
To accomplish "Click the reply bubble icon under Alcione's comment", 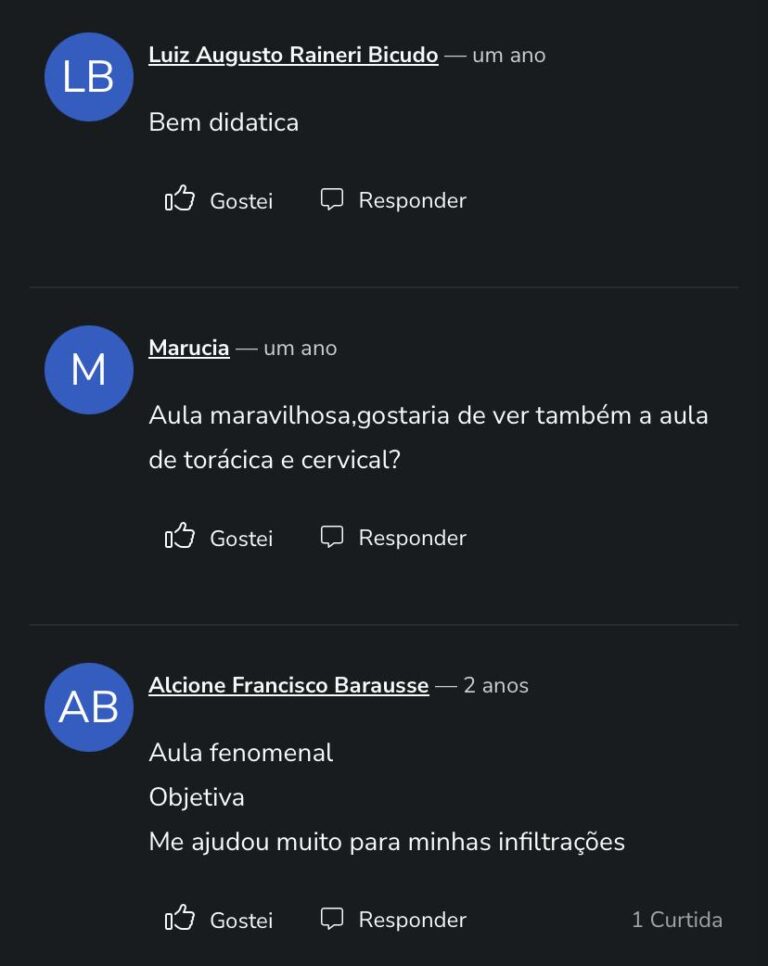I will coord(332,918).
